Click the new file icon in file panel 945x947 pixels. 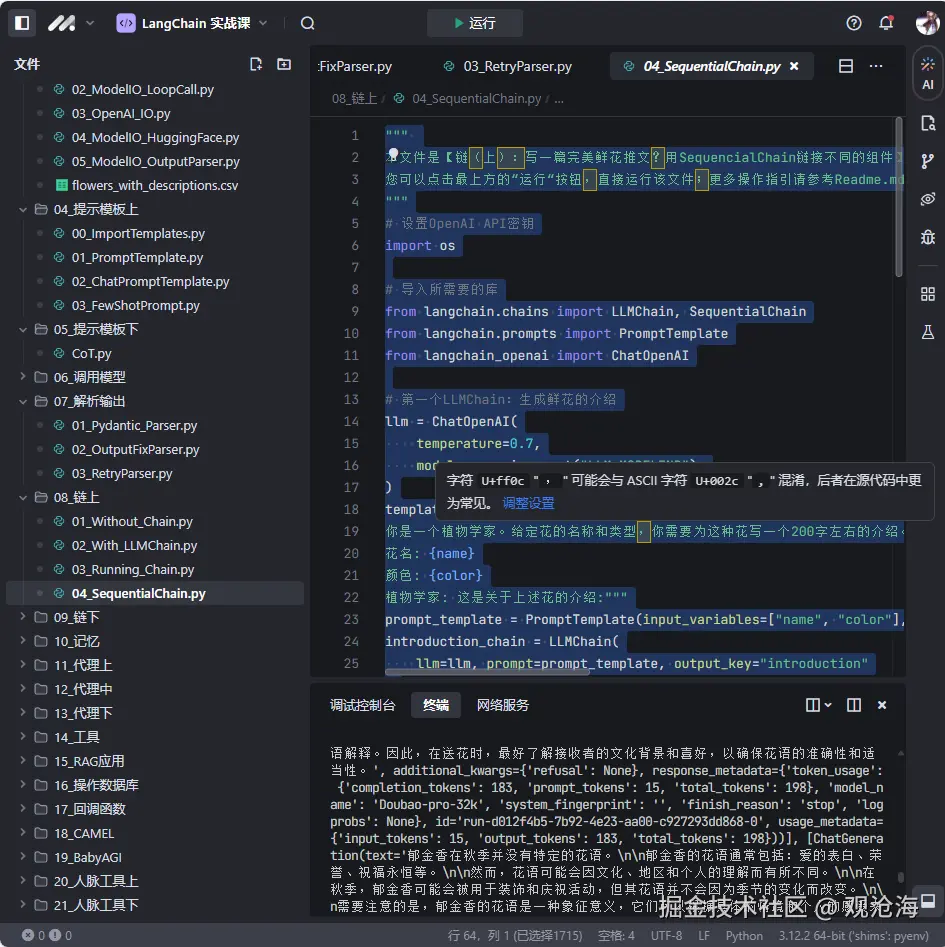click(x=256, y=64)
